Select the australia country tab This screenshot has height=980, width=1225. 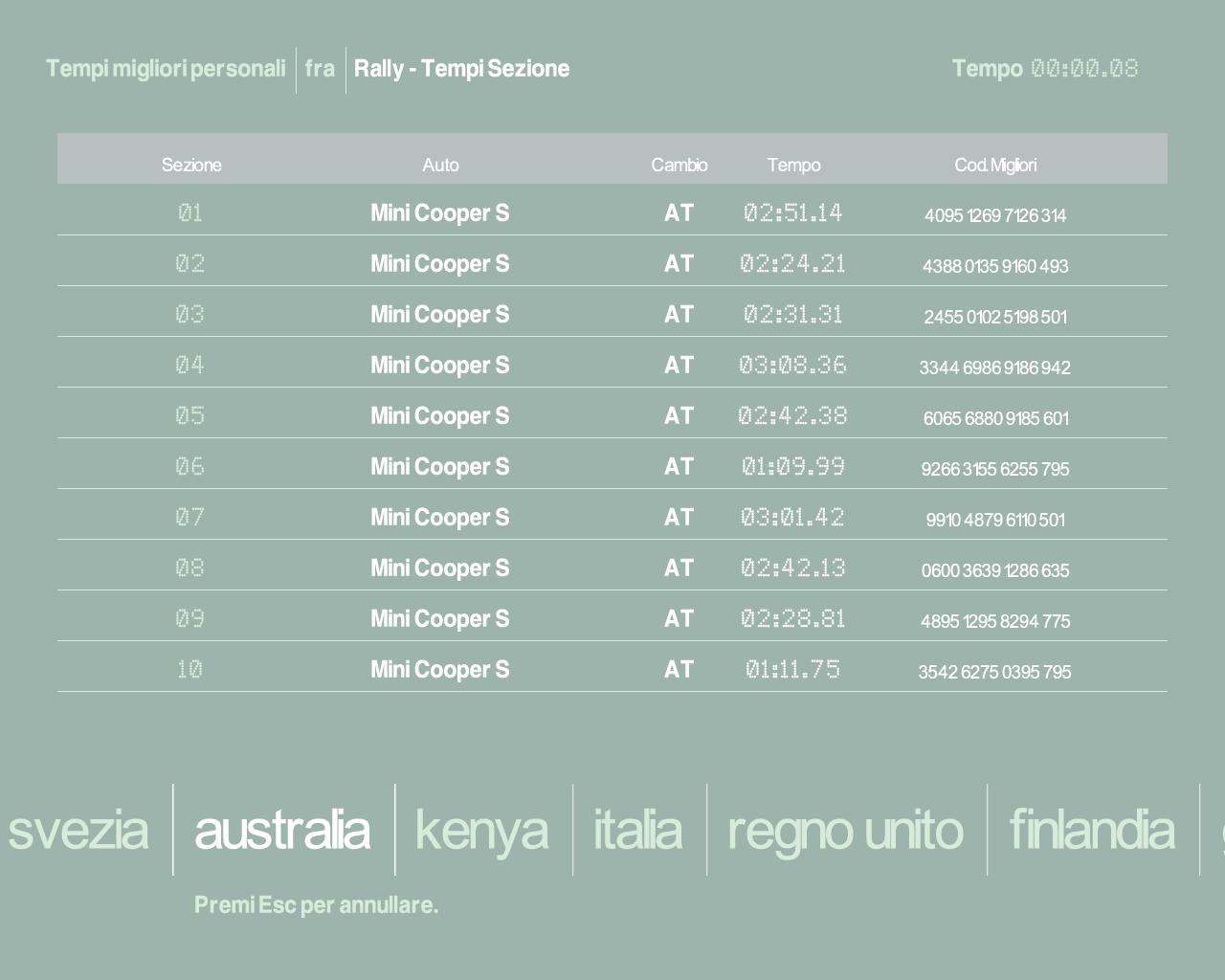click(282, 830)
